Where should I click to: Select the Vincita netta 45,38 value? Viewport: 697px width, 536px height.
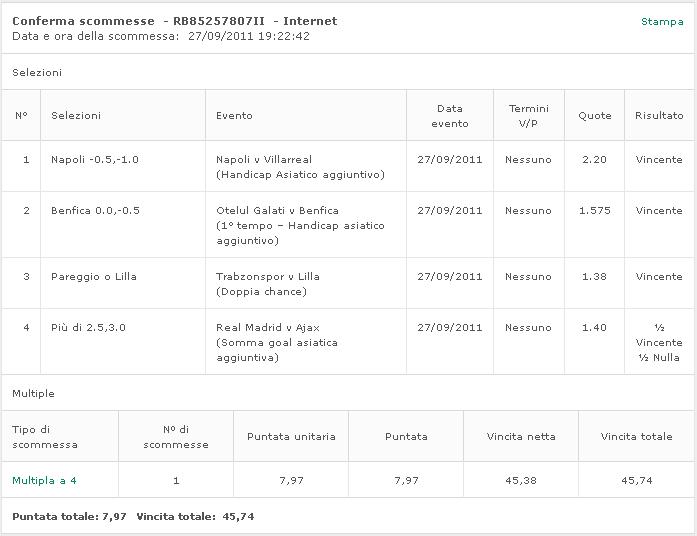click(x=521, y=481)
